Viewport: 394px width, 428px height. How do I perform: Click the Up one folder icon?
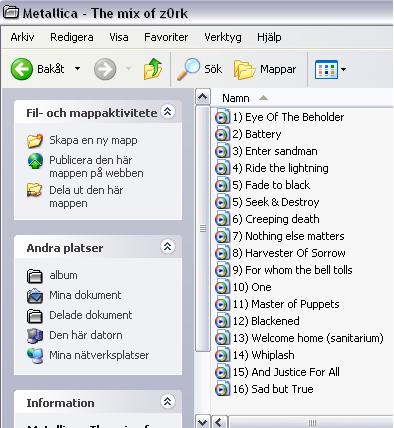tap(153, 69)
